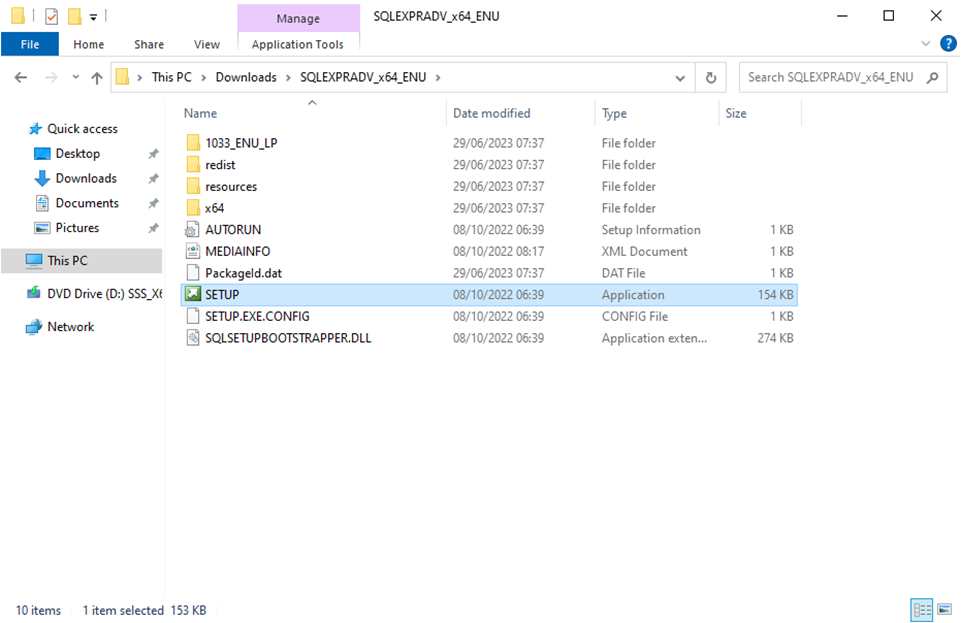Viewport: 961px width, 623px height.
Task: Sort by the Date modified column header
Action: pyautogui.click(x=492, y=113)
